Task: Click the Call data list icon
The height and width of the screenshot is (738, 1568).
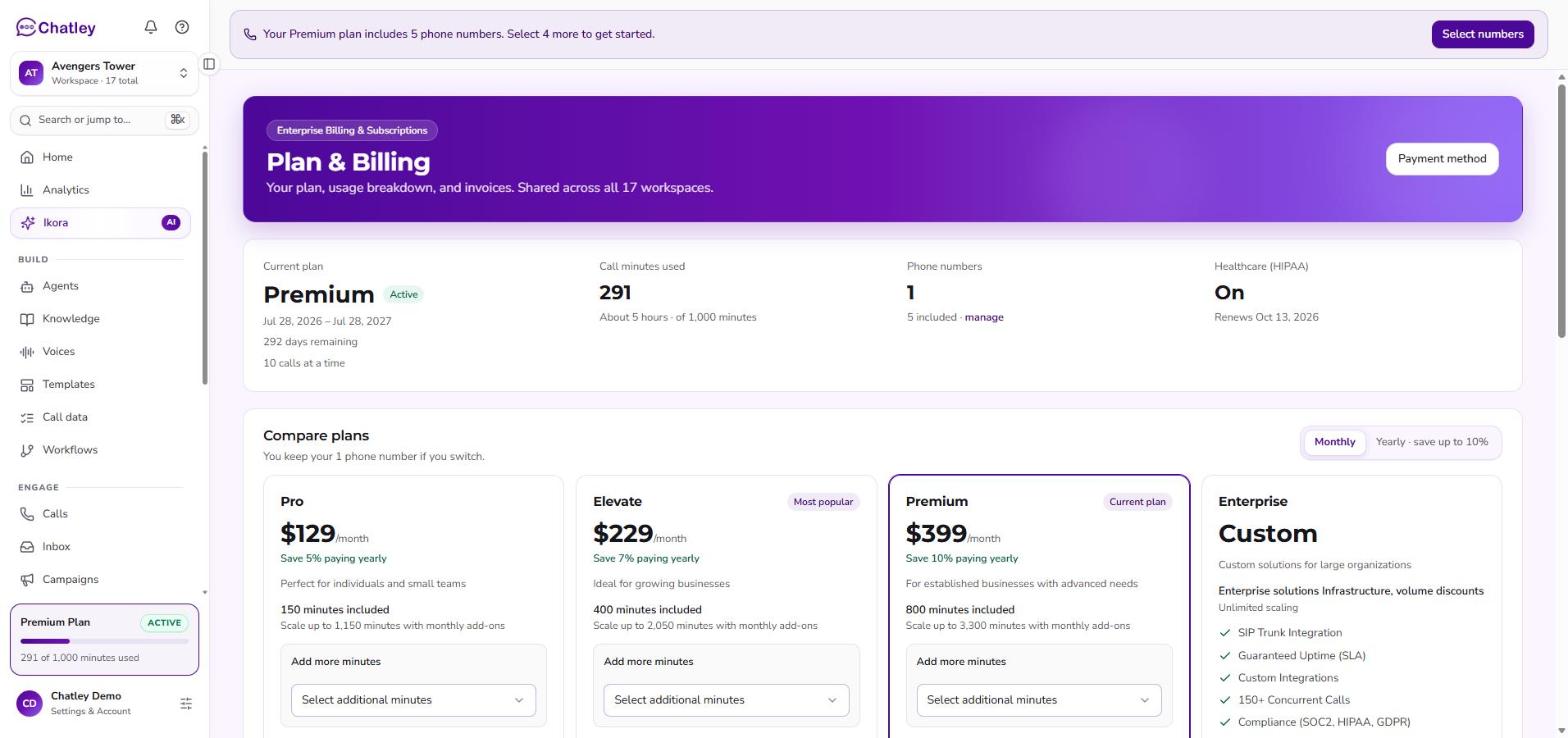Action: pos(27,417)
